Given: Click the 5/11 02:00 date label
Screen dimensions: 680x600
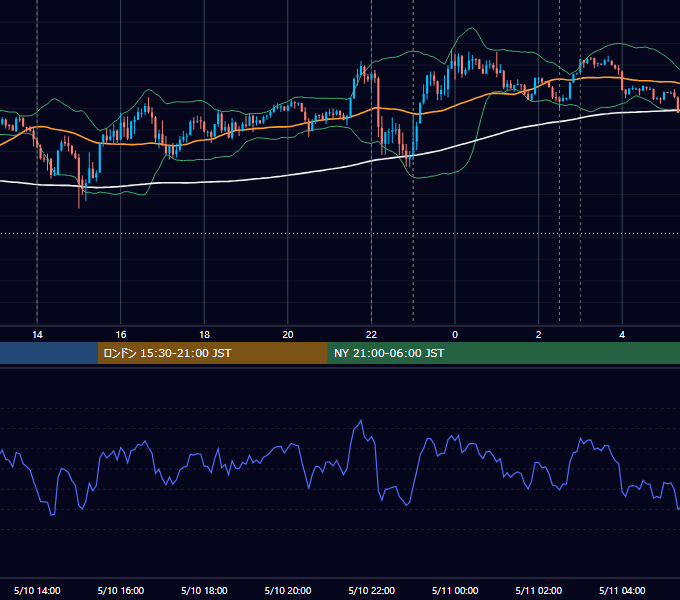Looking at the screenshot, I should (538, 590).
